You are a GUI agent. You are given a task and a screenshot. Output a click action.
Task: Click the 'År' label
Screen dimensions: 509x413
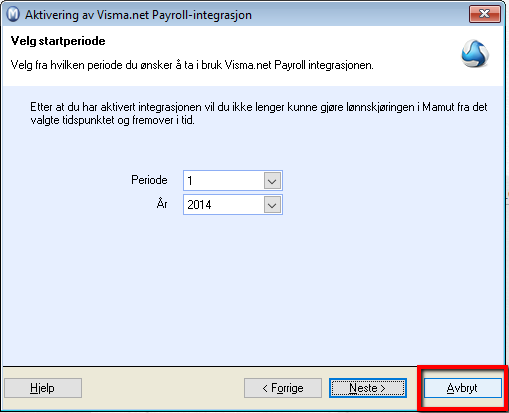(x=162, y=203)
